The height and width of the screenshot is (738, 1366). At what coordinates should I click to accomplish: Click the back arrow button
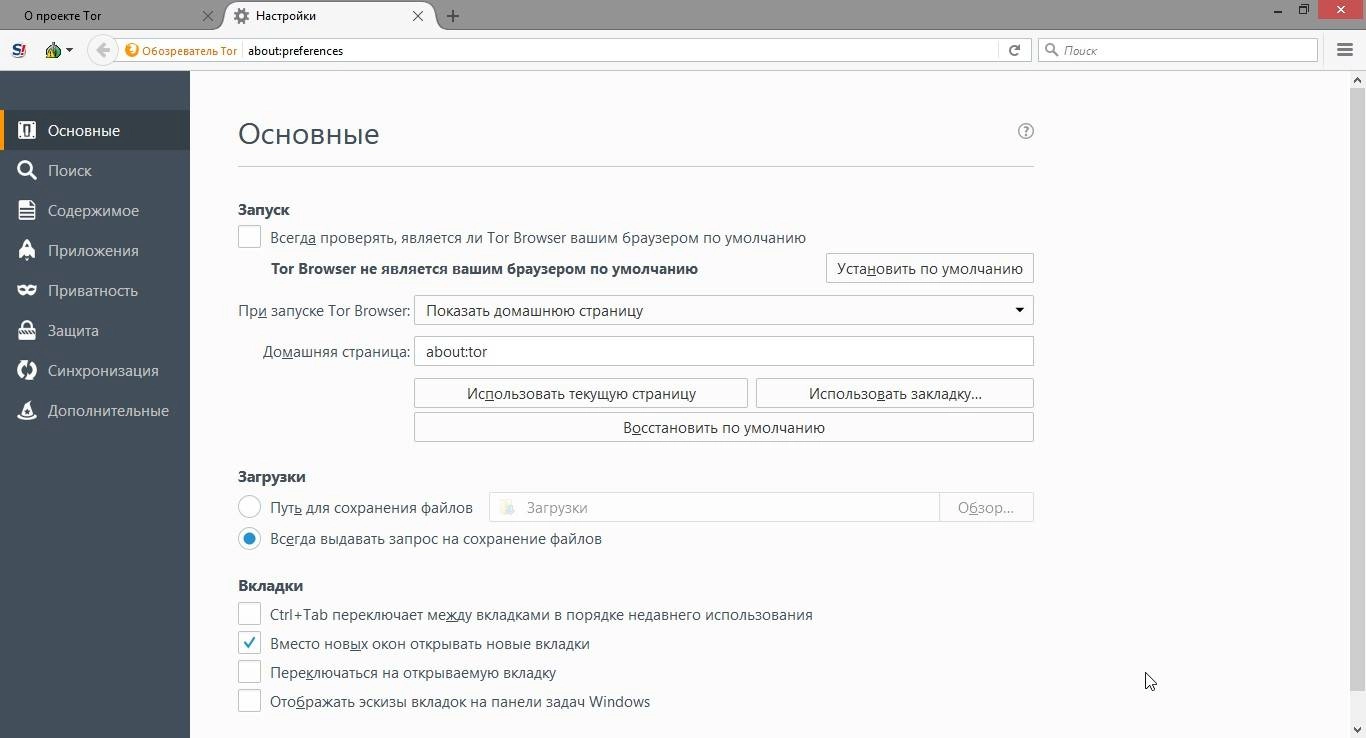pos(103,50)
